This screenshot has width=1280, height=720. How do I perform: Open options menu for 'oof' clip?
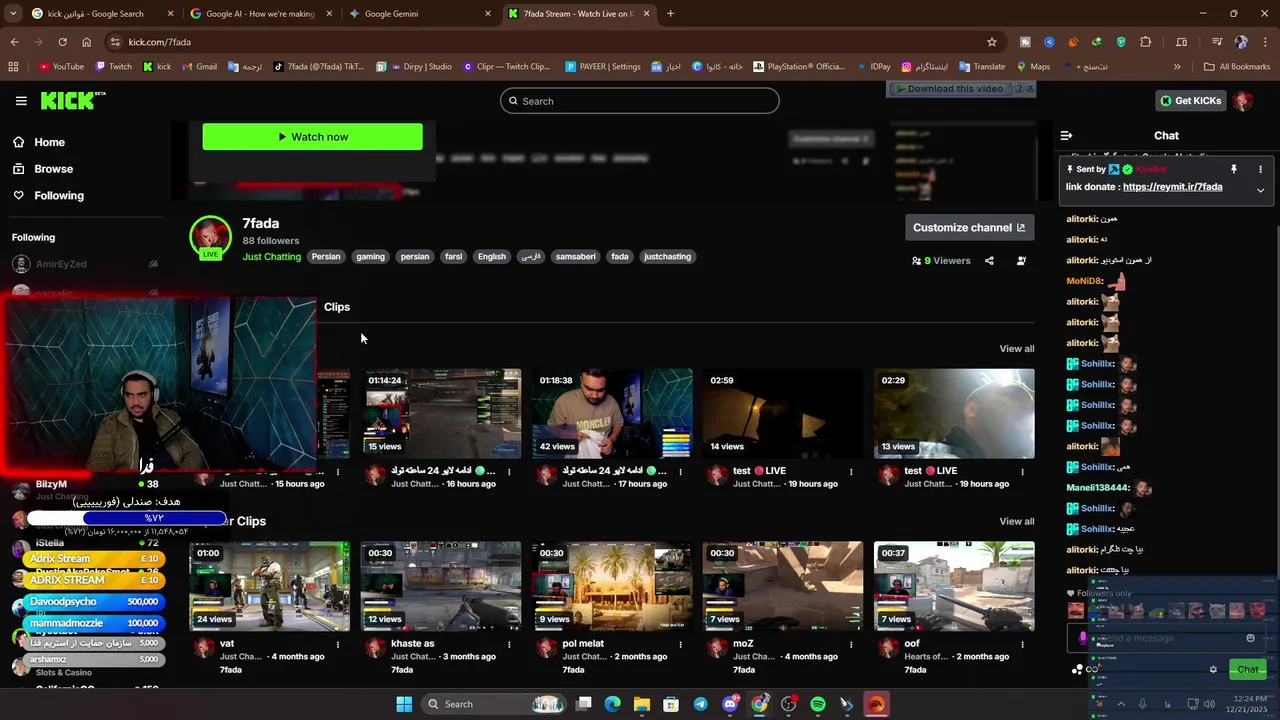(1022, 645)
